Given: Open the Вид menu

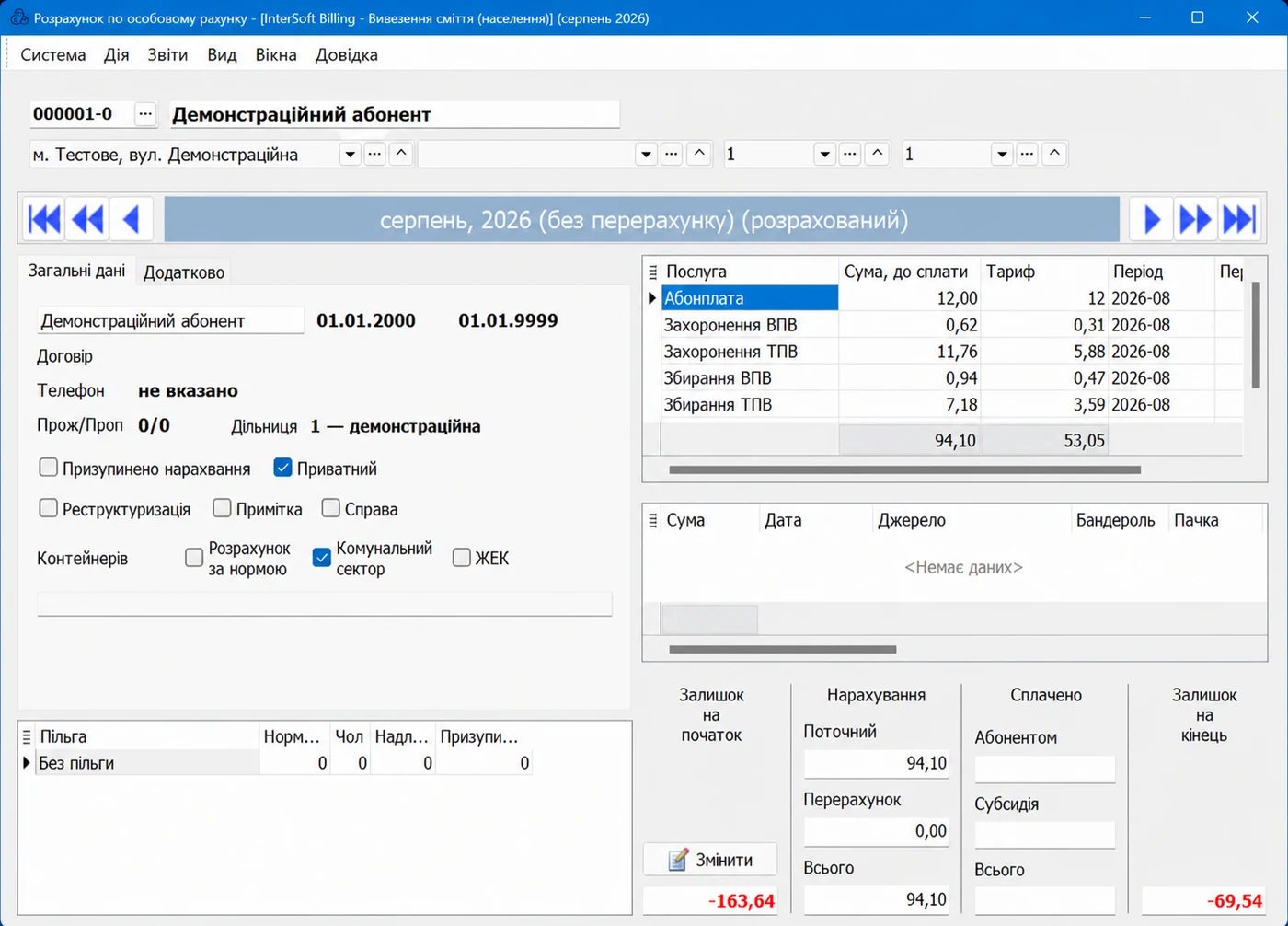Looking at the screenshot, I should pos(222,55).
